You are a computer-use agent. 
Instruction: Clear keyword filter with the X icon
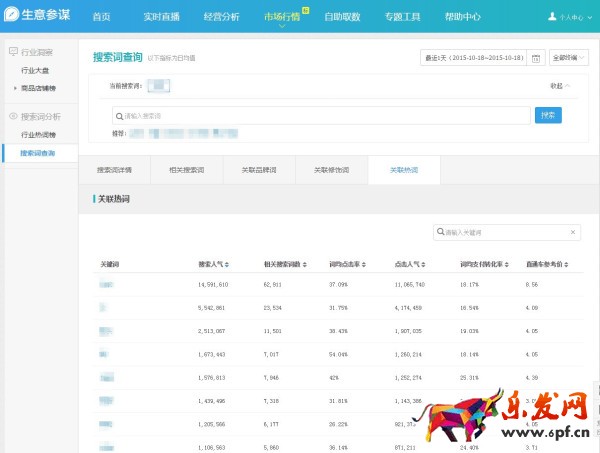(x=572, y=232)
